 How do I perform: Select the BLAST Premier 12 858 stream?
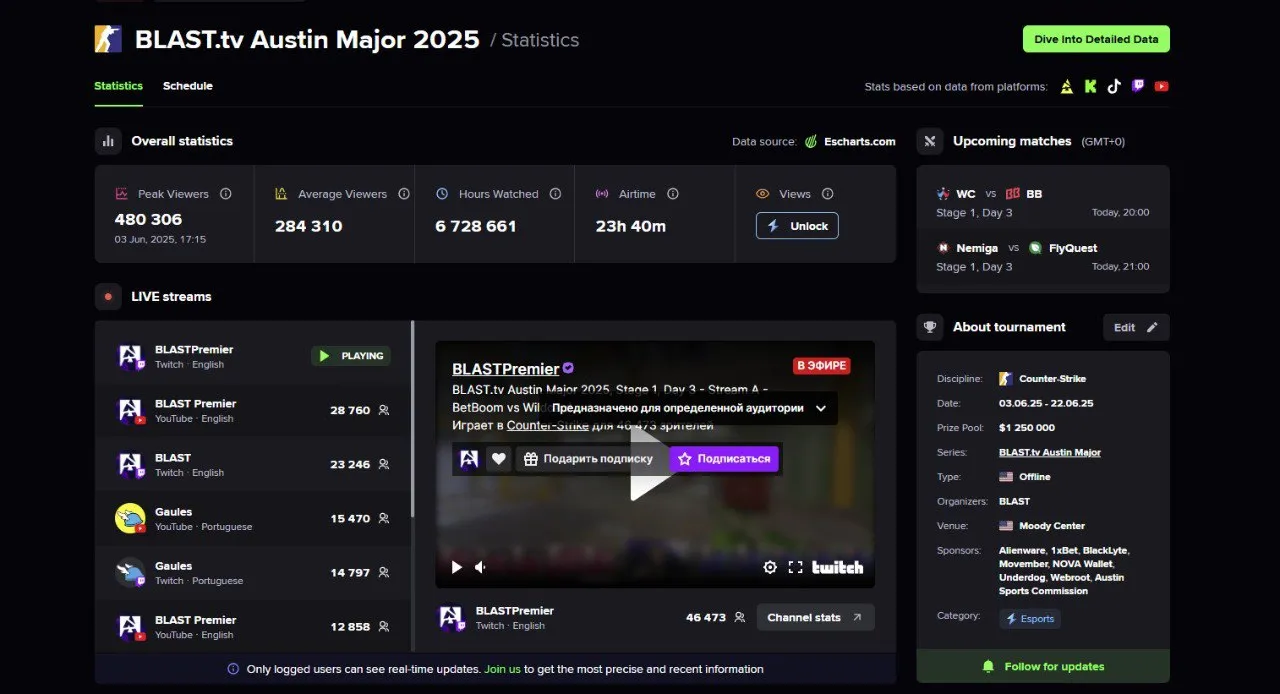pyautogui.click(x=252, y=626)
